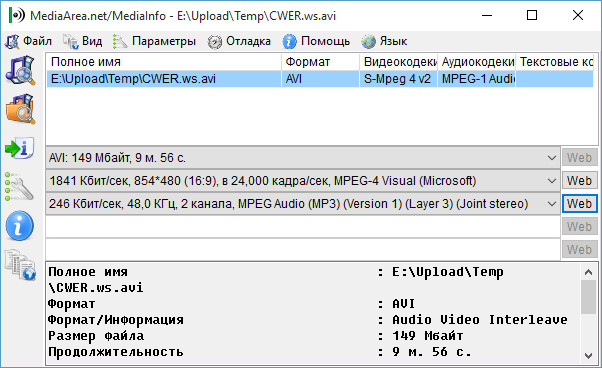
Task: Click the blue info icon beside Помощь
Action: (x=289, y=41)
